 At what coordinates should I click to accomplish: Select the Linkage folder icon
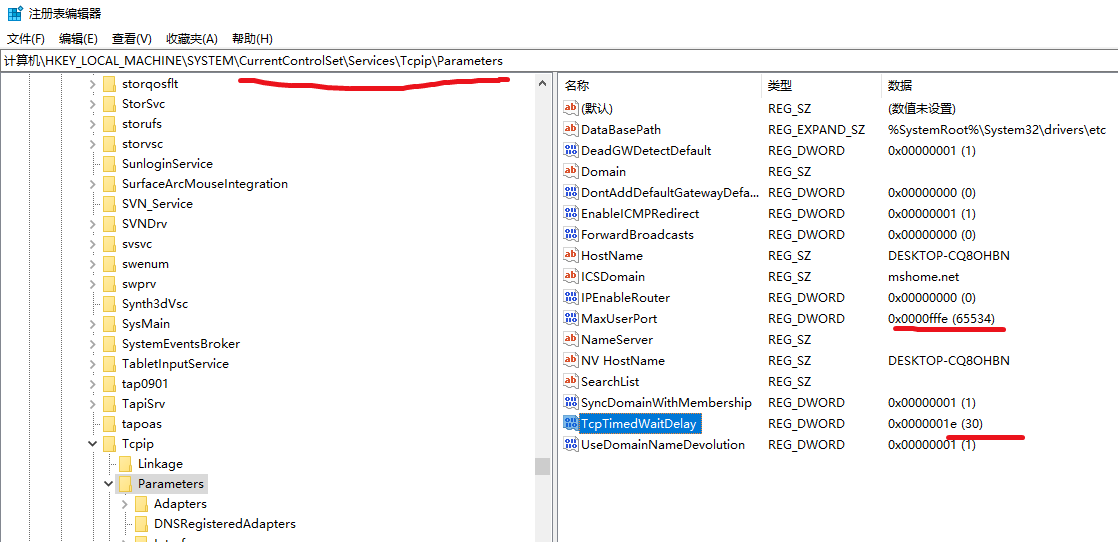125,464
